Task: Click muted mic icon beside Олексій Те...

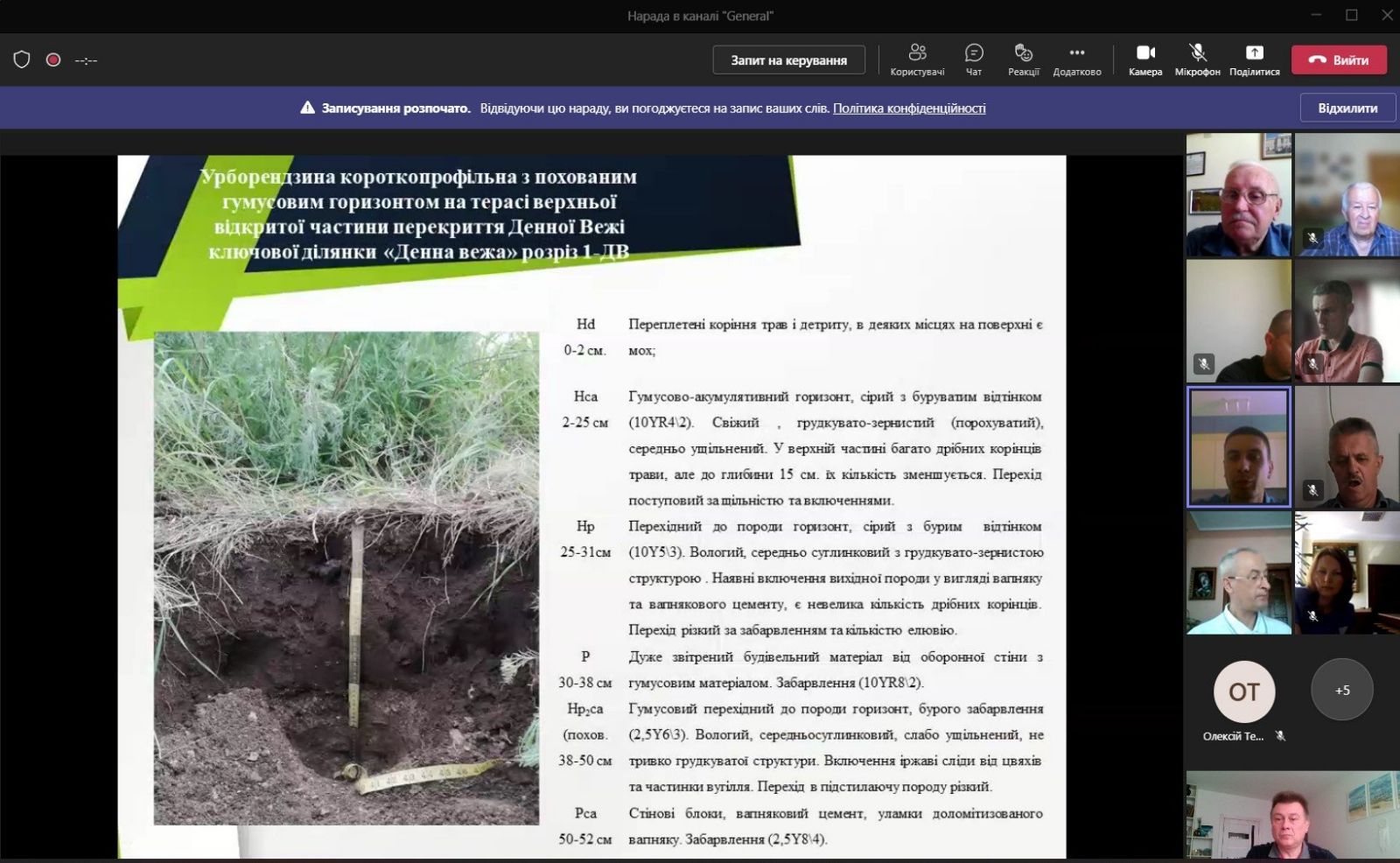Action: (1280, 736)
